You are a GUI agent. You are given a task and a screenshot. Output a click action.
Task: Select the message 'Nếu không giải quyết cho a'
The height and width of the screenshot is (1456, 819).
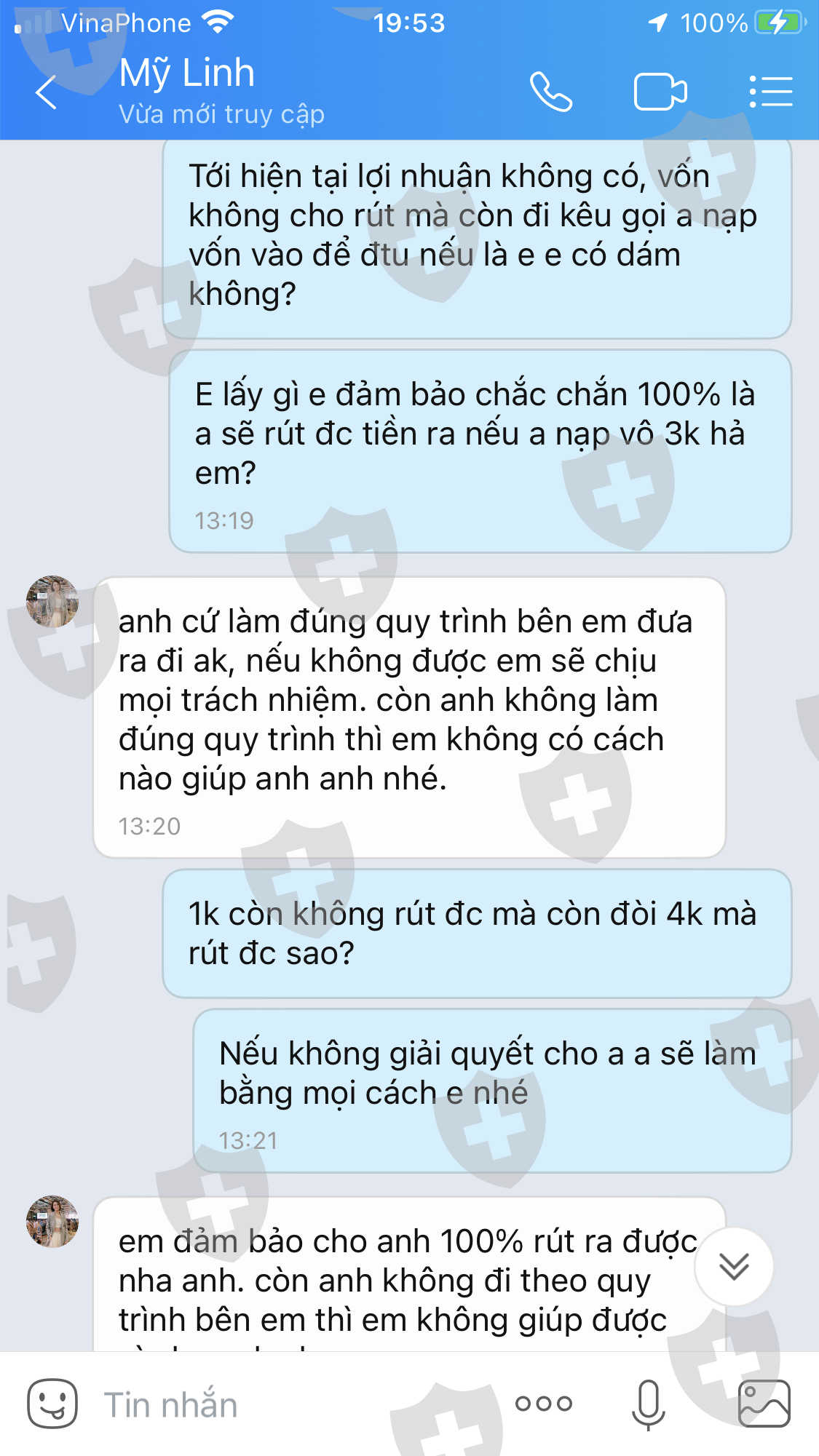coord(492,1091)
